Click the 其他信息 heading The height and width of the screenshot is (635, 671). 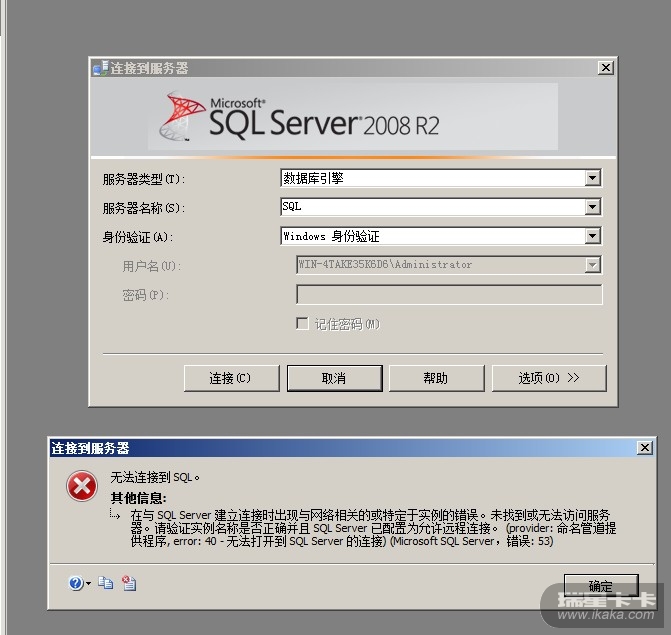(138, 498)
